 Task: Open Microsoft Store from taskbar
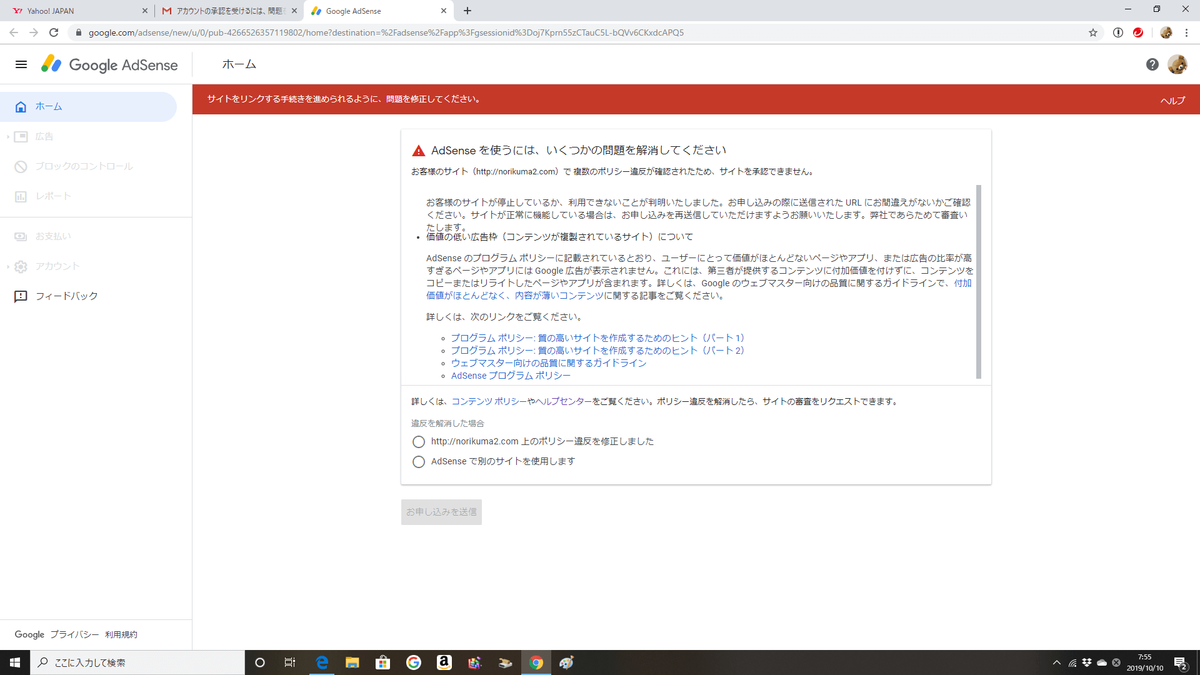point(382,662)
